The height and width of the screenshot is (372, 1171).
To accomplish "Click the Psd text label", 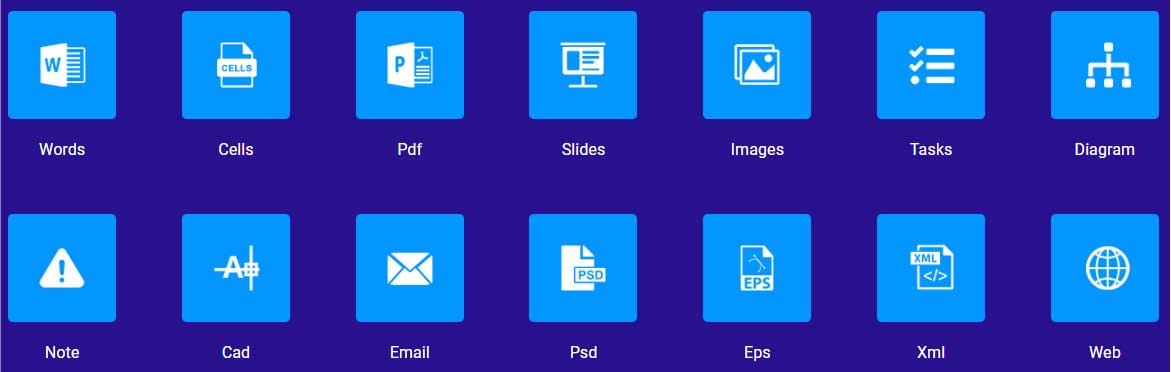I will [x=583, y=353].
